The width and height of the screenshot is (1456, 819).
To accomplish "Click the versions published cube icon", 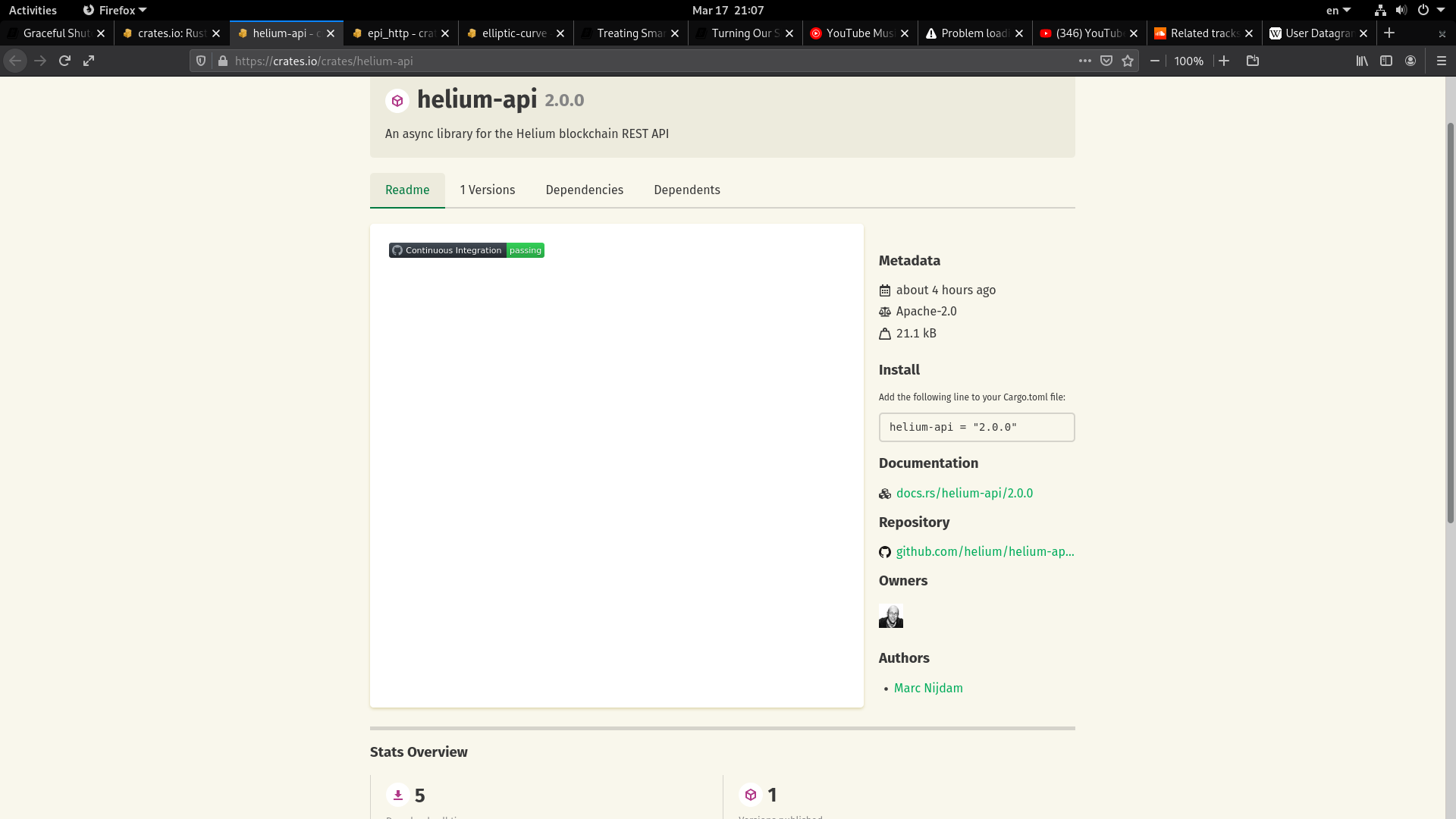I will 751,795.
